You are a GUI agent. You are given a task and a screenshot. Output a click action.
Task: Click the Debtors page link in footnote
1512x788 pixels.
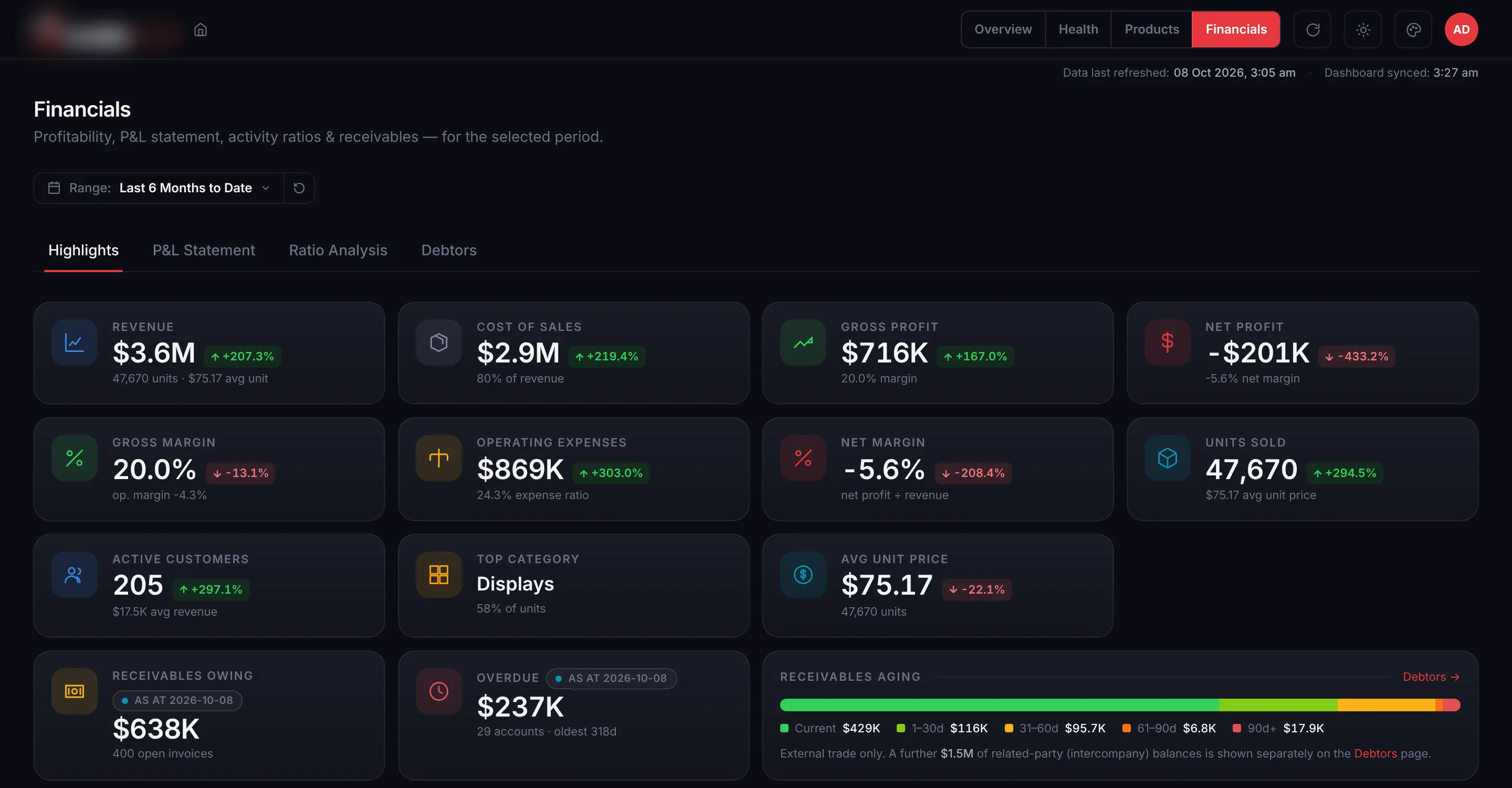point(1375,753)
